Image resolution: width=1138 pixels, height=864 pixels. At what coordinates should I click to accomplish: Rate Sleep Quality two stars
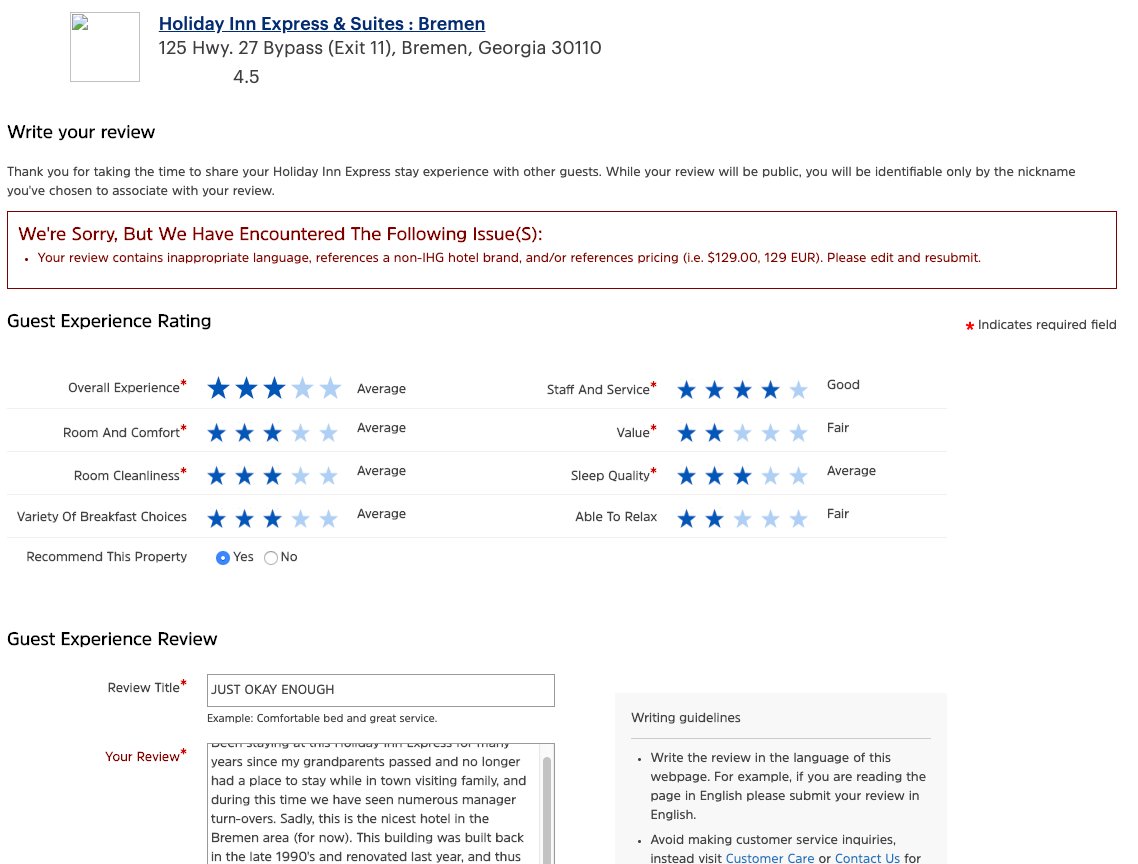click(x=714, y=476)
